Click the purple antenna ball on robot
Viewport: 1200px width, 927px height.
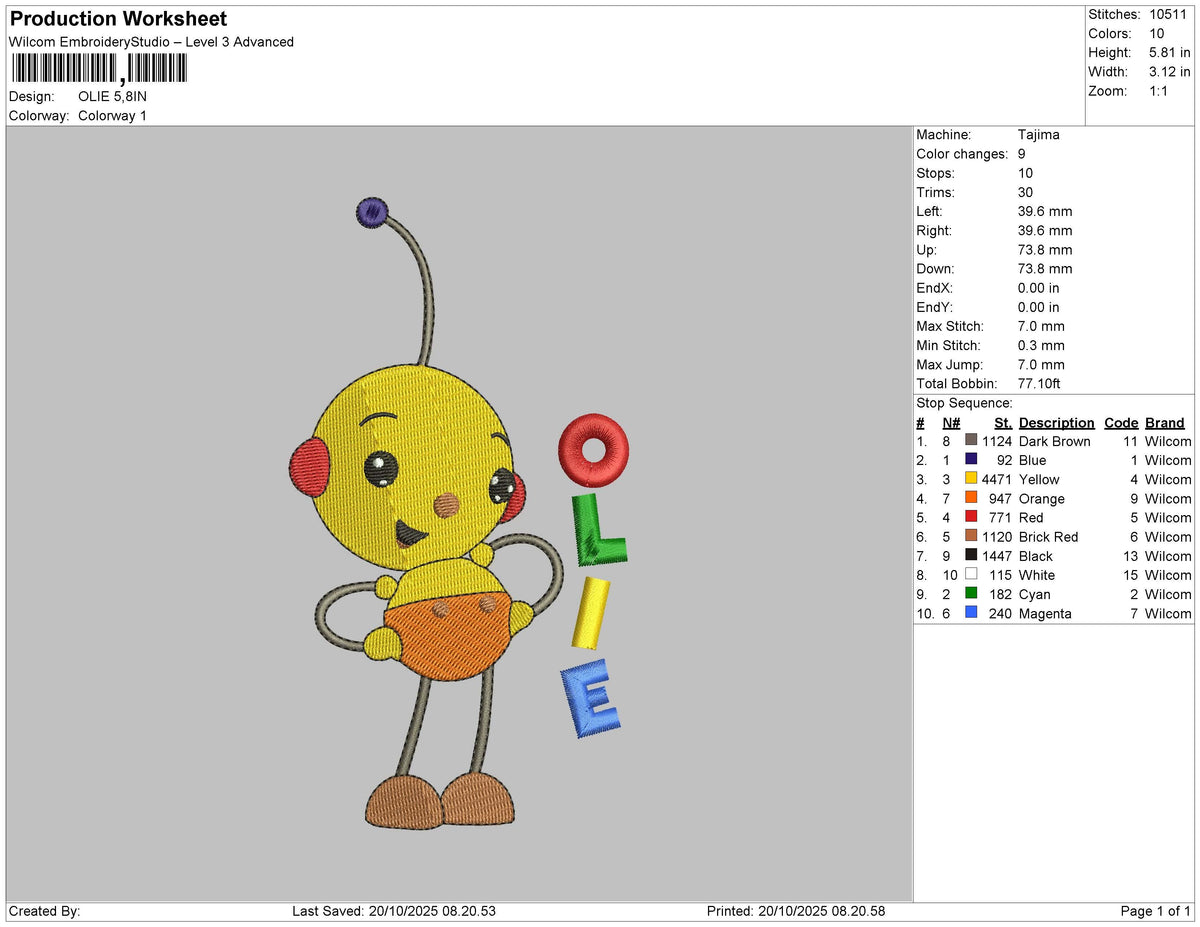tap(372, 211)
